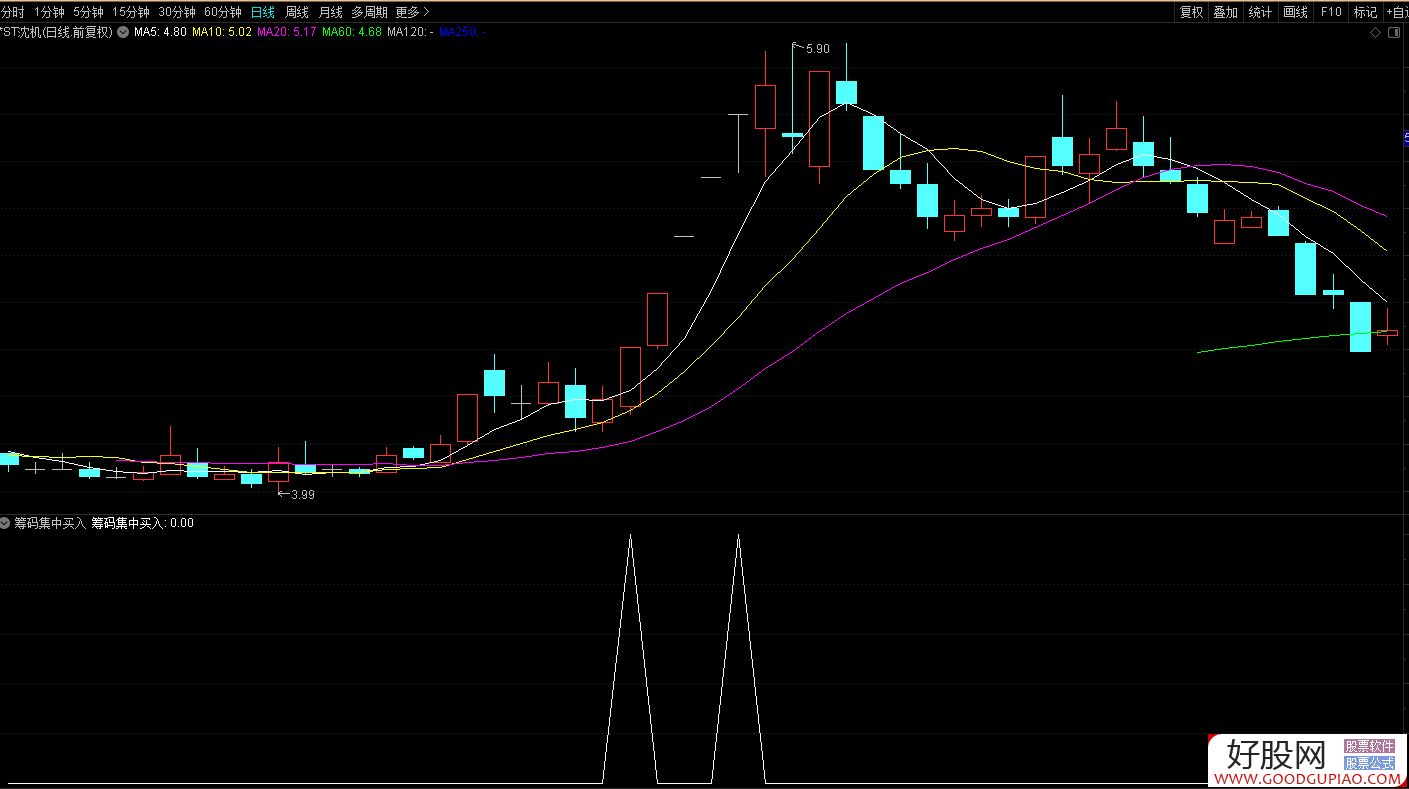Select the blue MA250 label
Image resolution: width=1409 pixels, height=789 pixels.
click(462, 32)
